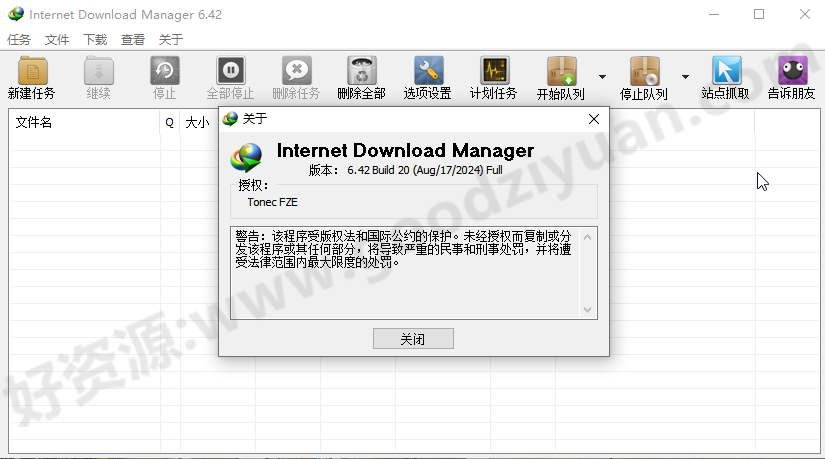Expand the 停止队列 dropdown arrow
825x459 pixels.
685,77
